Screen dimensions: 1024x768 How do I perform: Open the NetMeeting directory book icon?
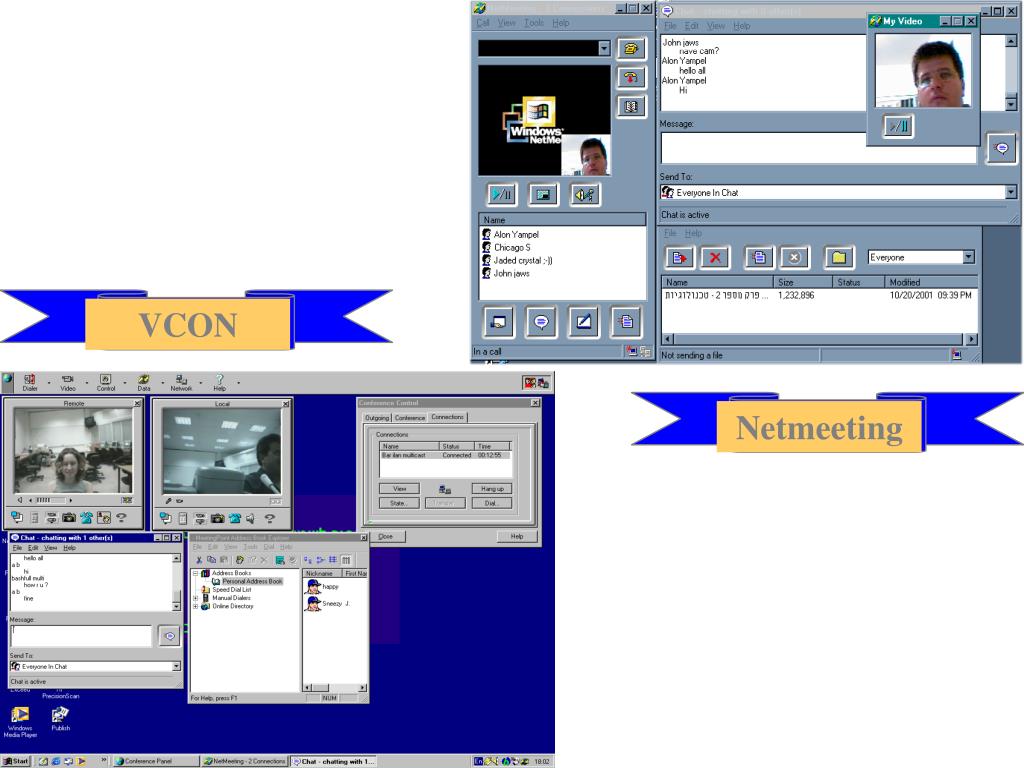(x=630, y=106)
